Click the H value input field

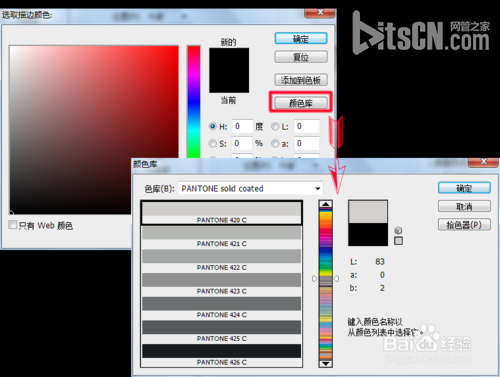242,126
